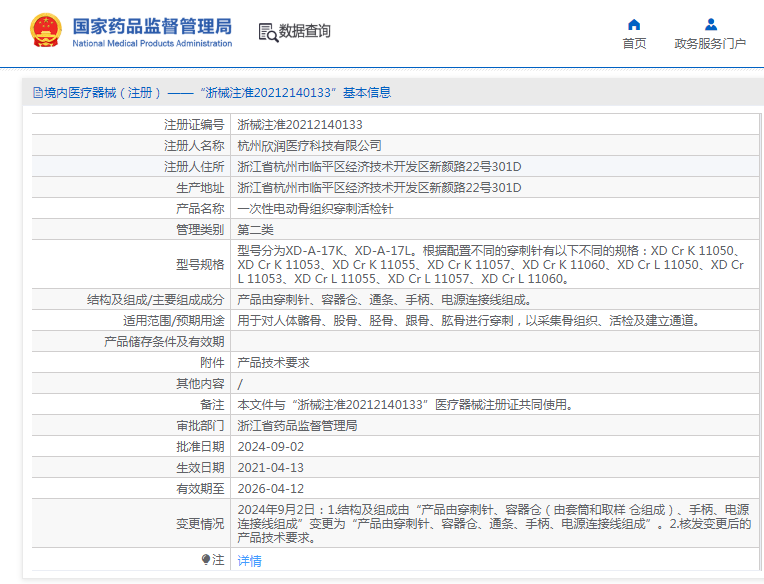This screenshot has width=764, height=584.
Task: Click the 首页 house icon
Action: (634, 24)
